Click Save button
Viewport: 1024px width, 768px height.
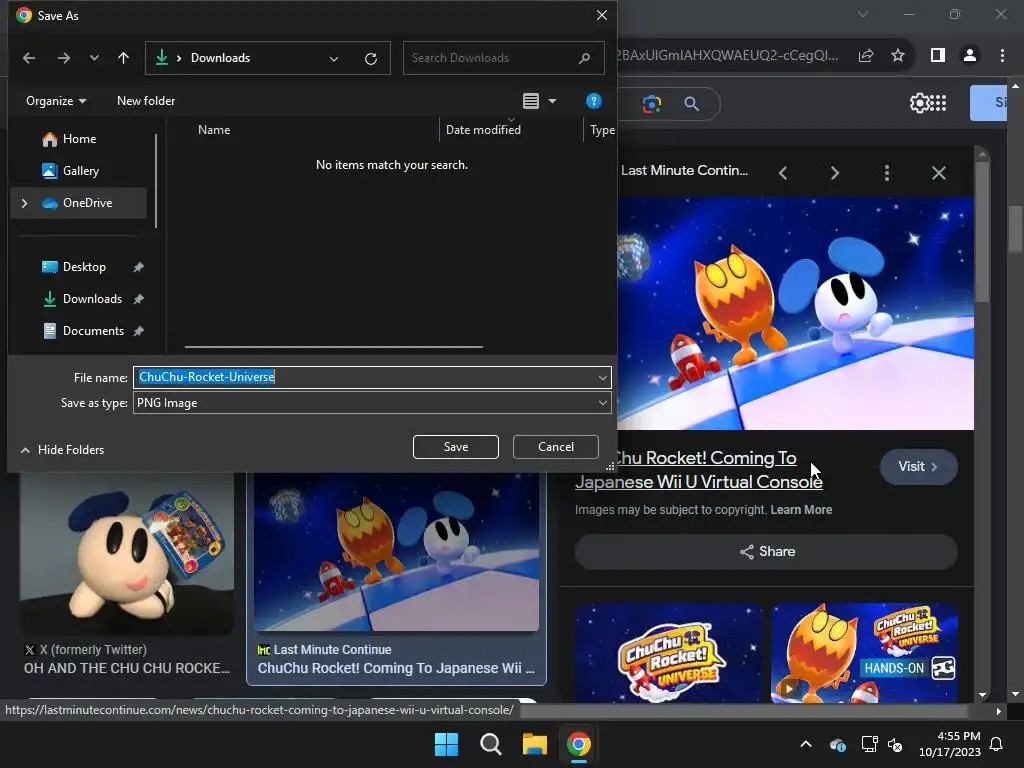pyautogui.click(x=456, y=447)
